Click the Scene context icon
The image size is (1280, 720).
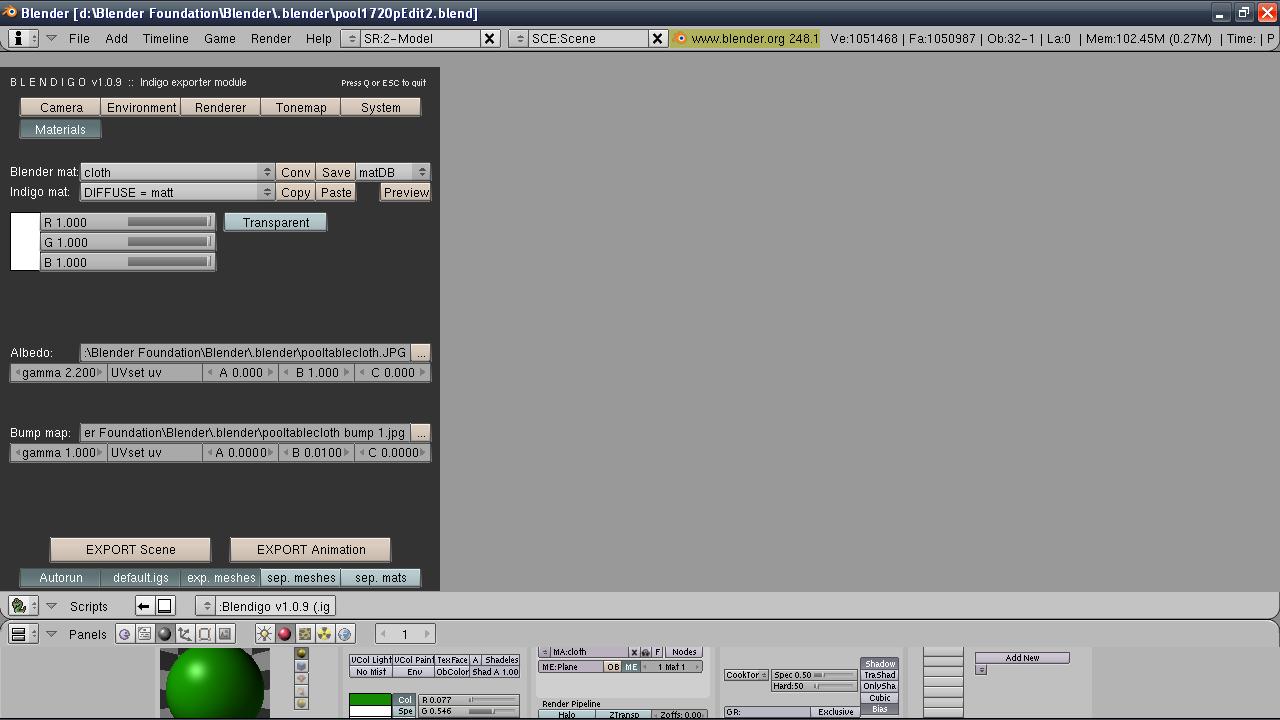click(x=225, y=634)
